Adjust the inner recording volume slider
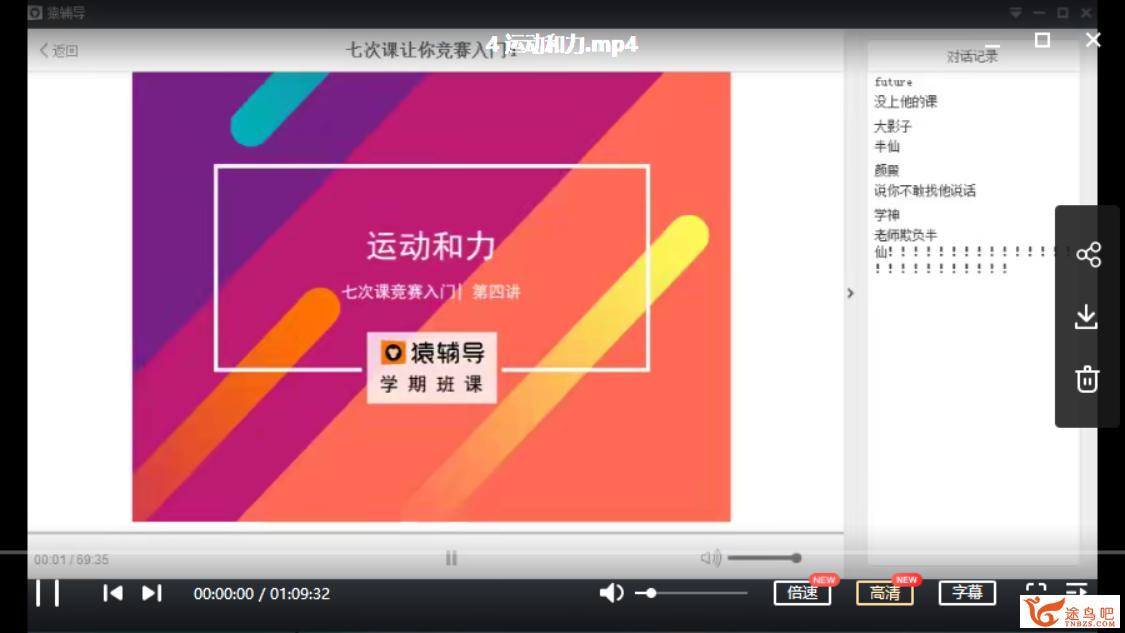The height and width of the screenshot is (633, 1125). 764,558
